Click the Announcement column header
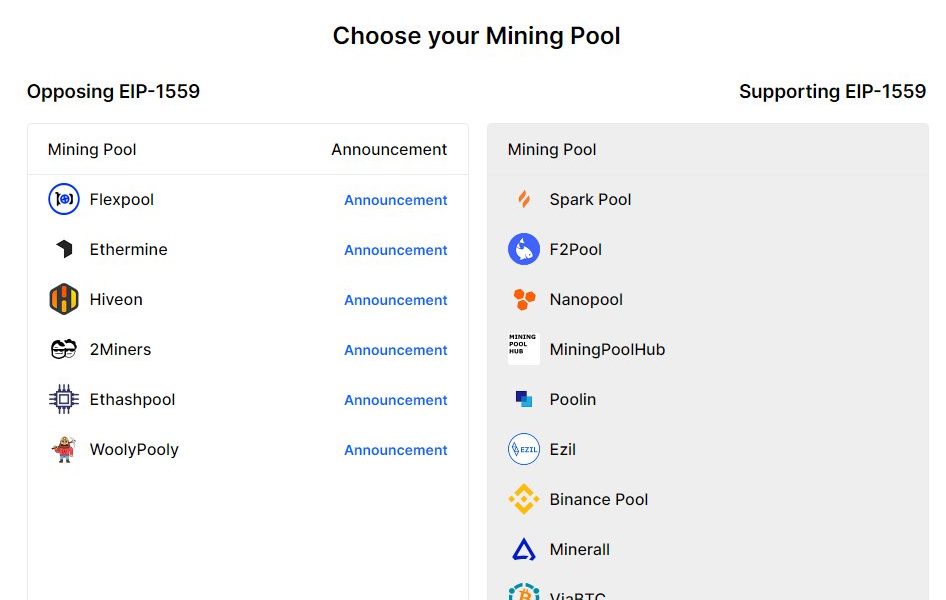The height and width of the screenshot is (600, 946). point(389,150)
